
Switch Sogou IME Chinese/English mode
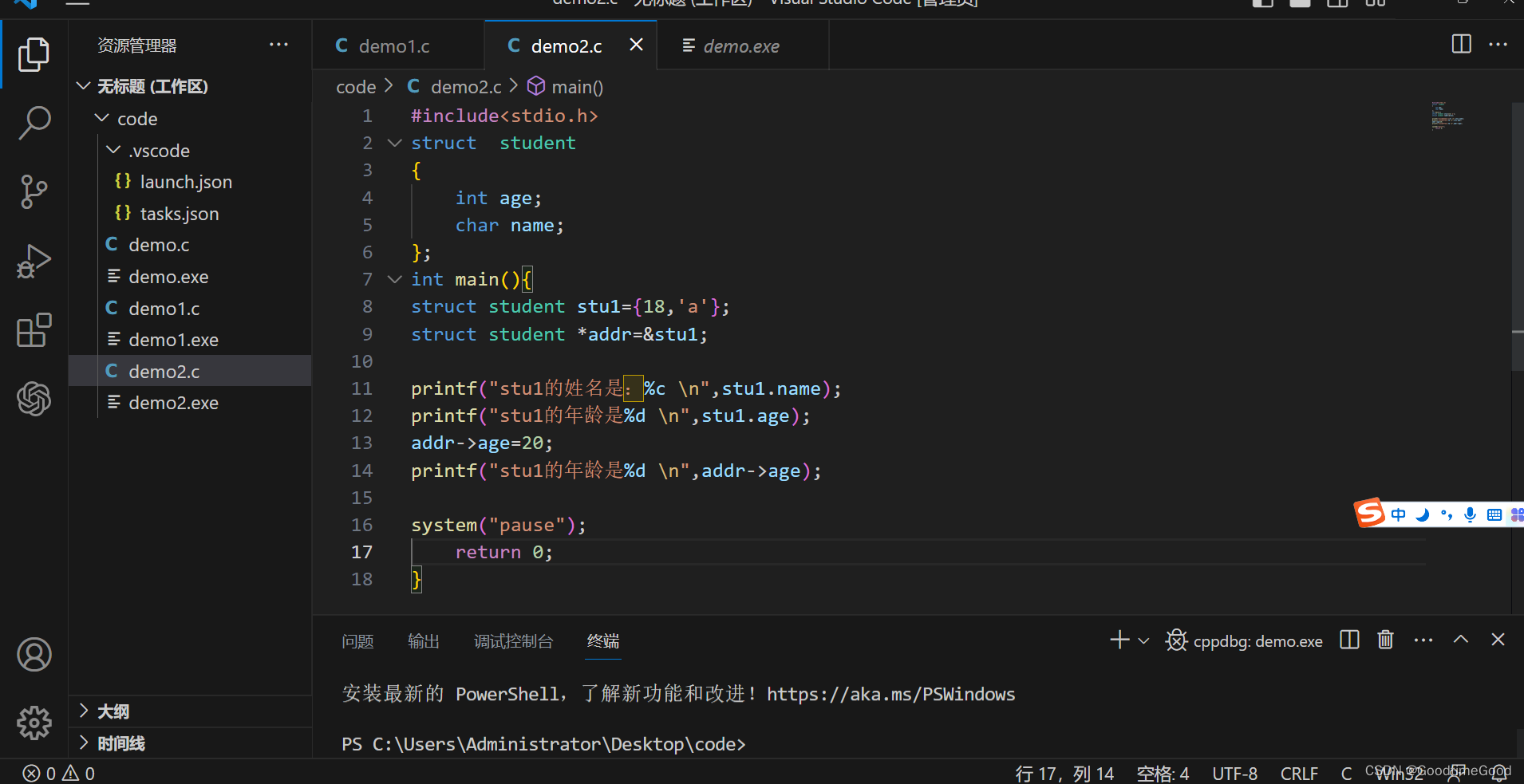tap(1399, 514)
